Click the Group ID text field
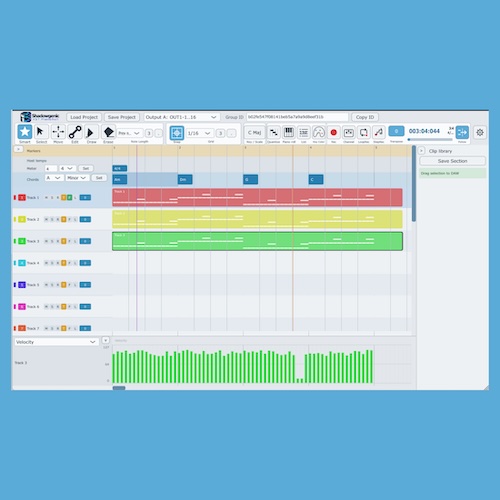Screen dimensions: 500x500 pos(297,117)
